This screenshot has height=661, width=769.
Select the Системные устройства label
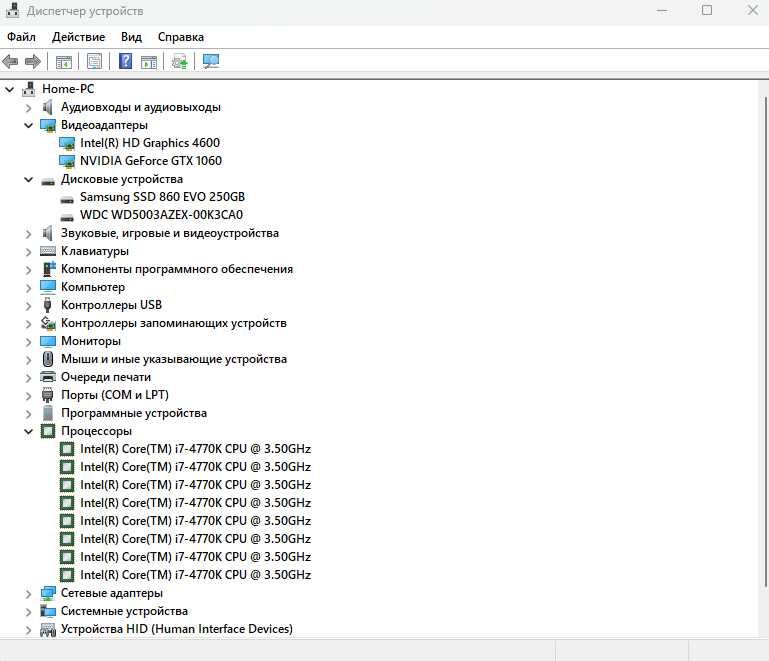click(x=124, y=611)
